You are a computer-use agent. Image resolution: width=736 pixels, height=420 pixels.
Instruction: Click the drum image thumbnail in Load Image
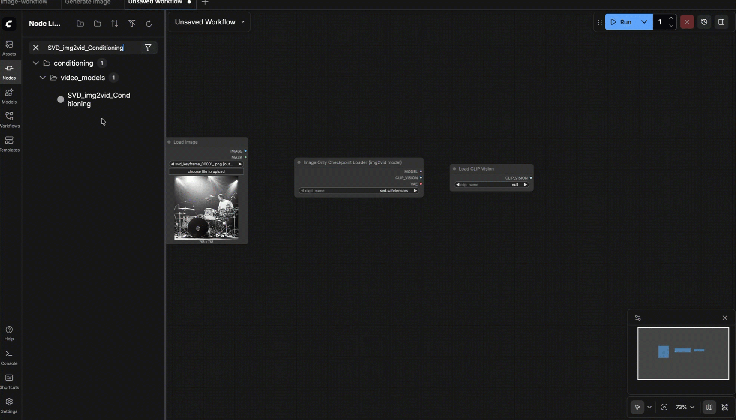[x=205, y=208]
